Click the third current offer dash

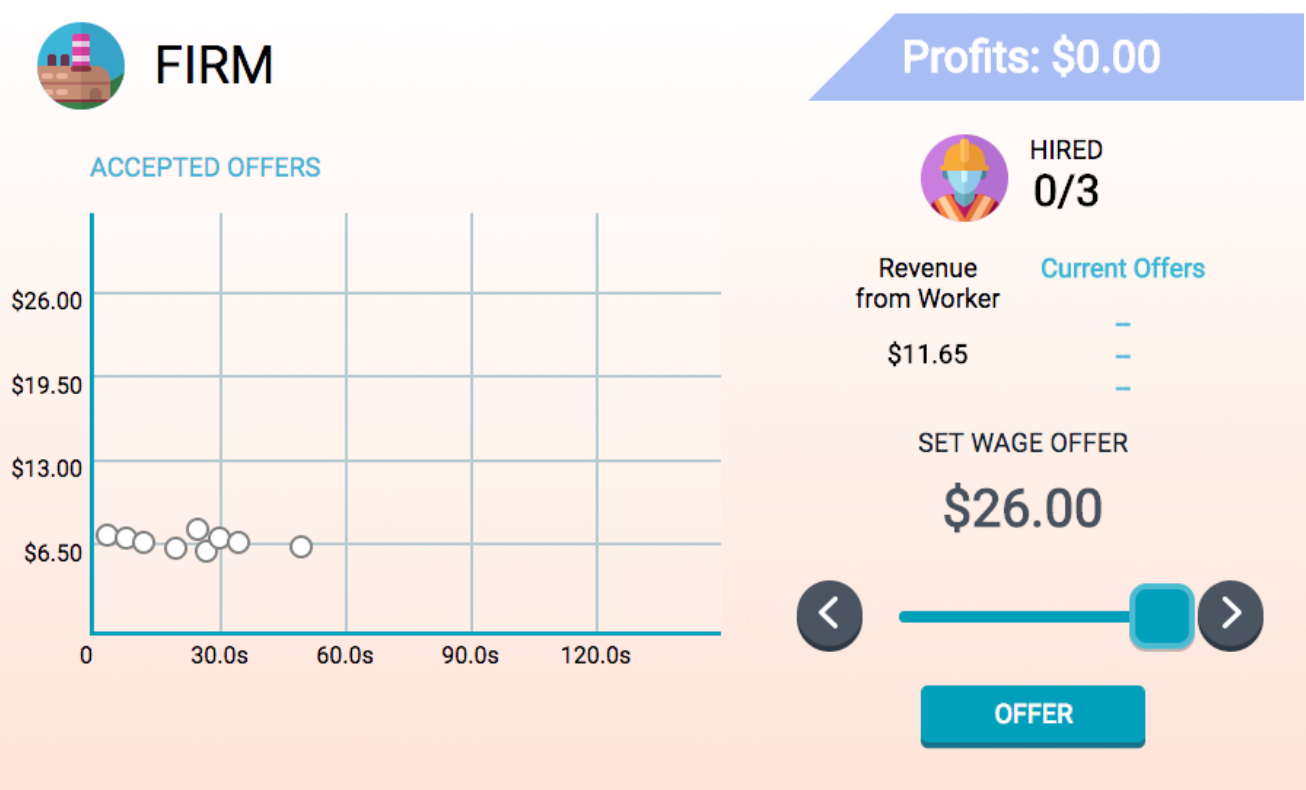coord(1122,388)
